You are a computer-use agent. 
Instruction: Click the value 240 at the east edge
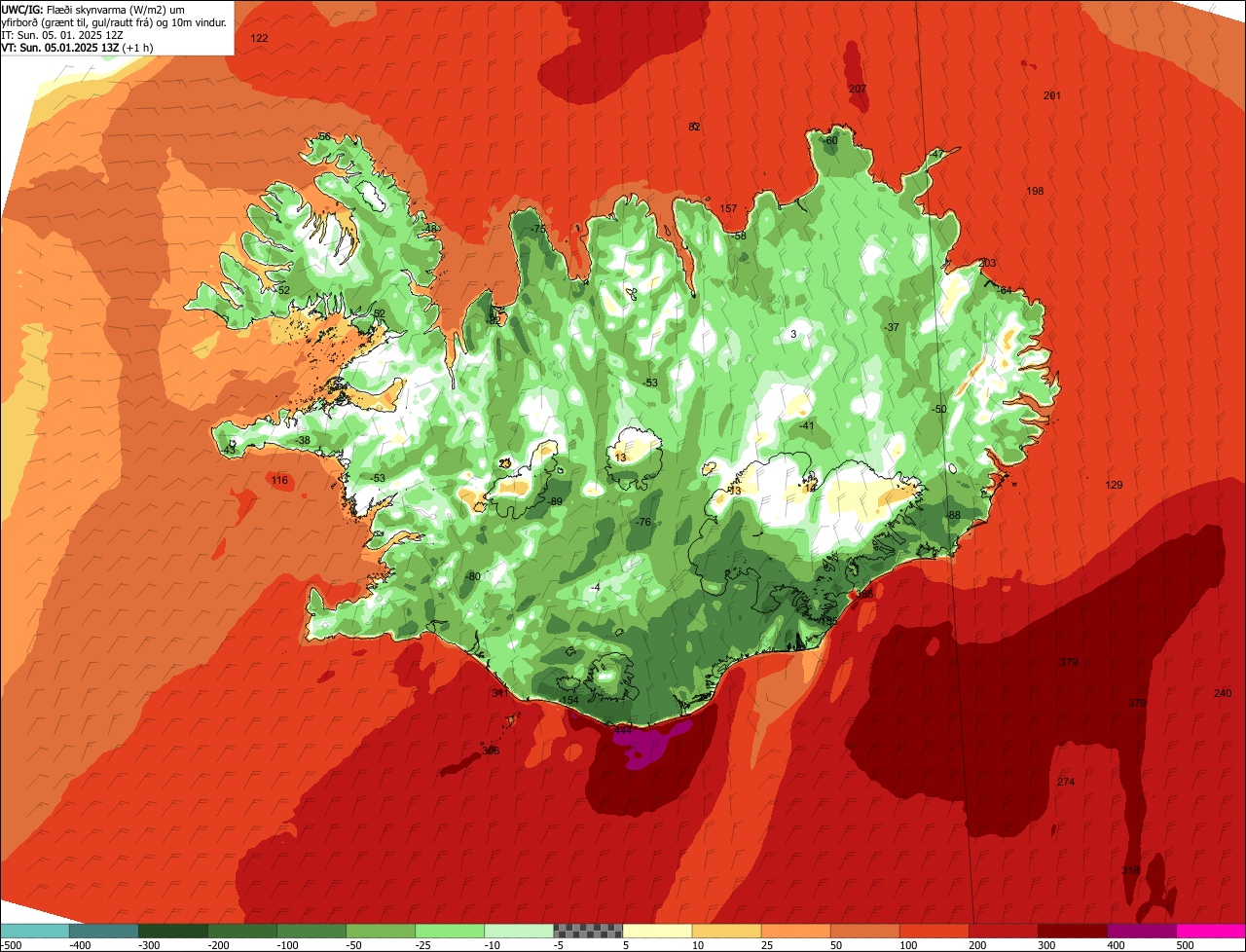(1223, 692)
